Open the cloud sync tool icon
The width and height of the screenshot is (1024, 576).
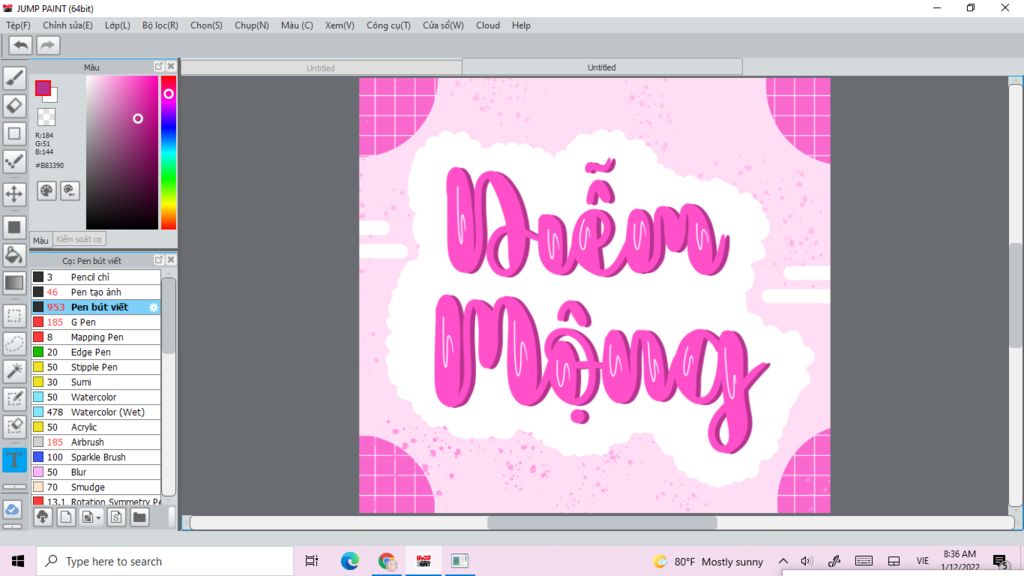pos(13,509)
